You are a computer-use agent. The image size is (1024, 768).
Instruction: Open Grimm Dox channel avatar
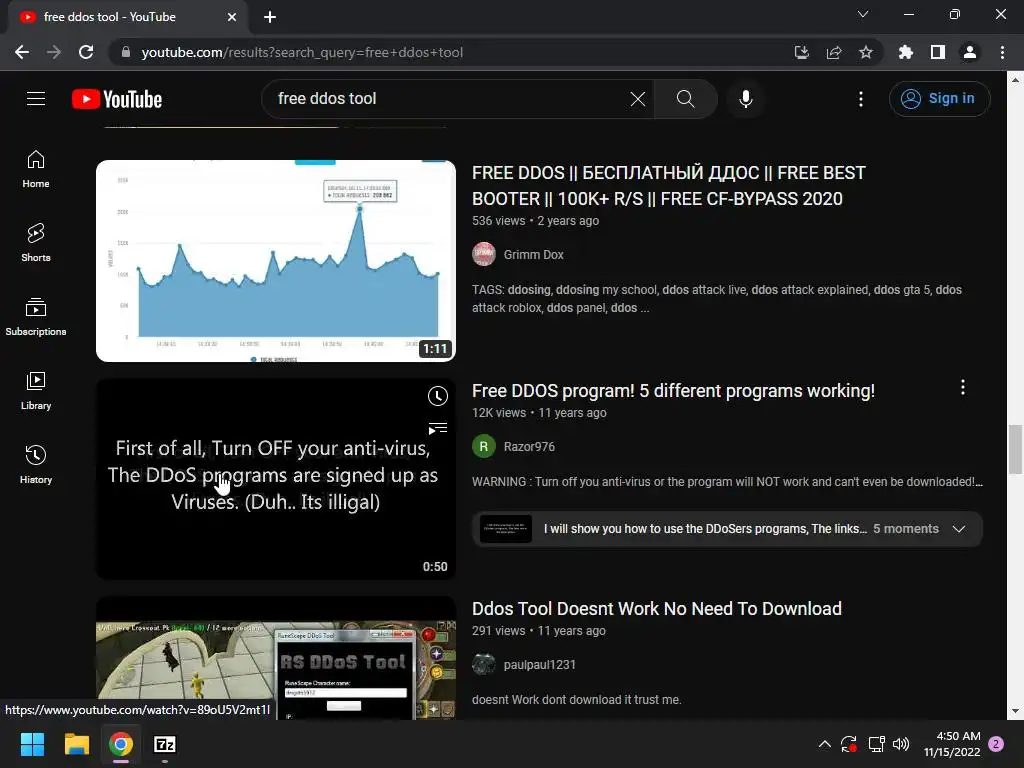(484, 254)
